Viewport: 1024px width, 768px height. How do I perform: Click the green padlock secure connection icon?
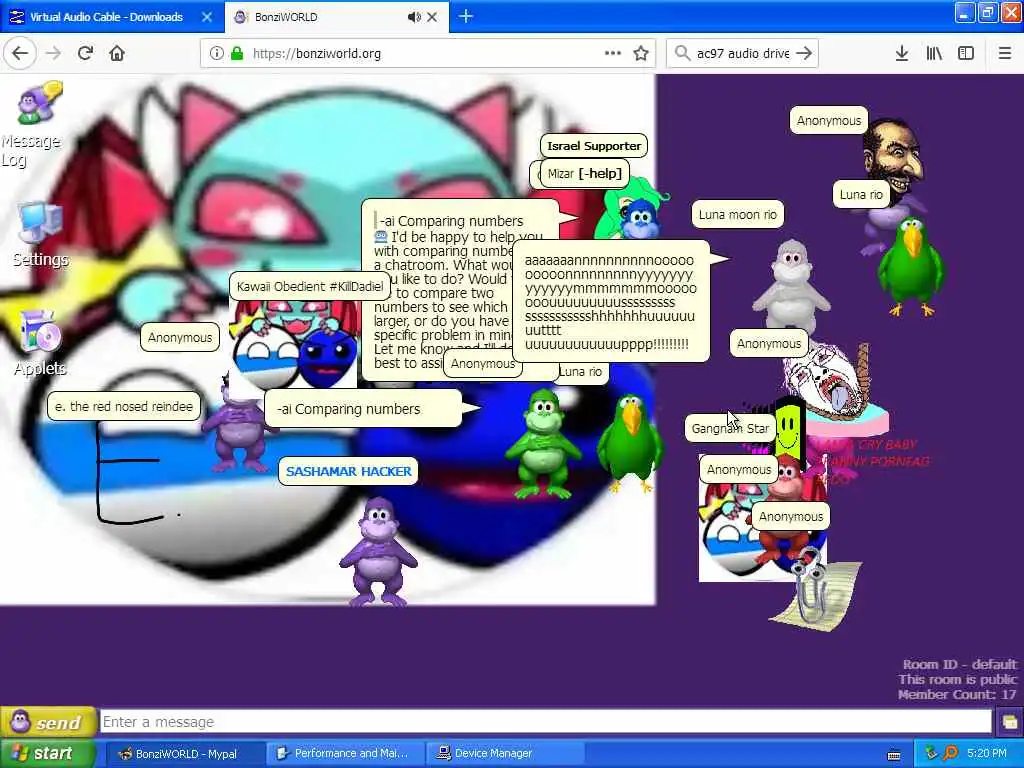click(236, 54)
